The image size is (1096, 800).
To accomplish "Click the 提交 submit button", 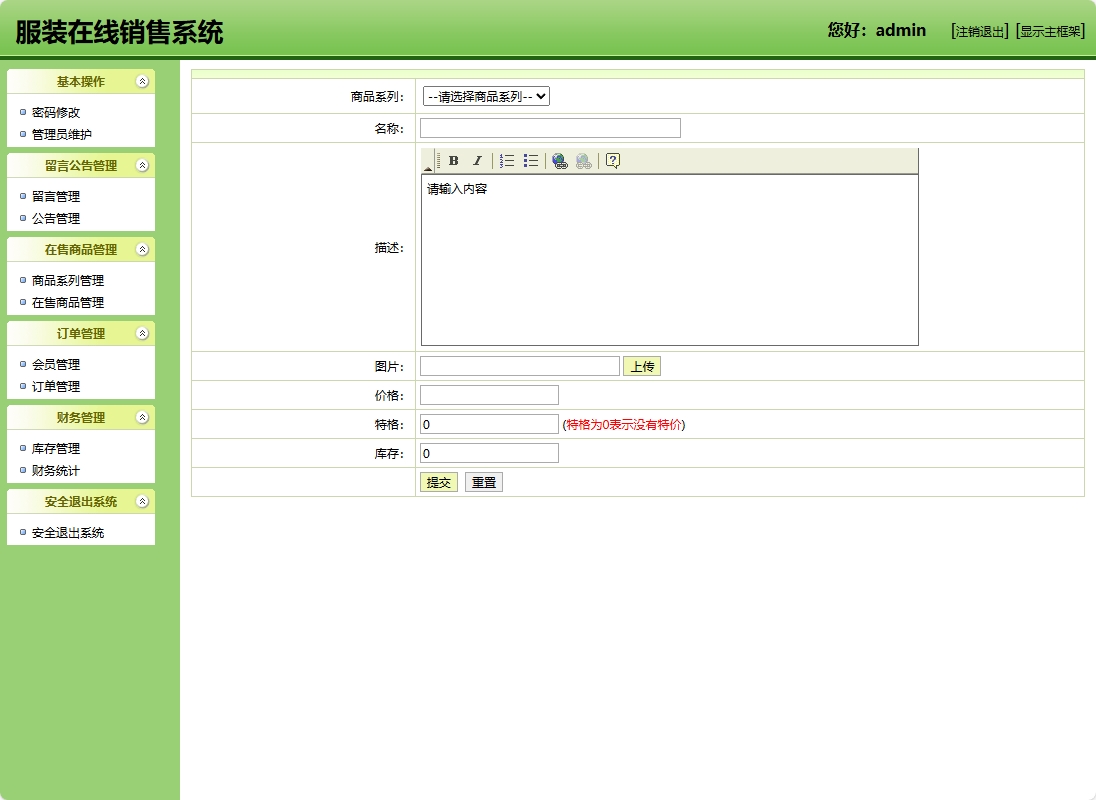I will tap(438, 481).
